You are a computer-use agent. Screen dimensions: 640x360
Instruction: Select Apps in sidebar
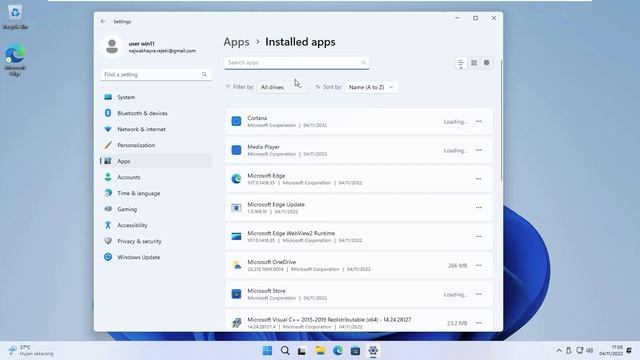156,161
